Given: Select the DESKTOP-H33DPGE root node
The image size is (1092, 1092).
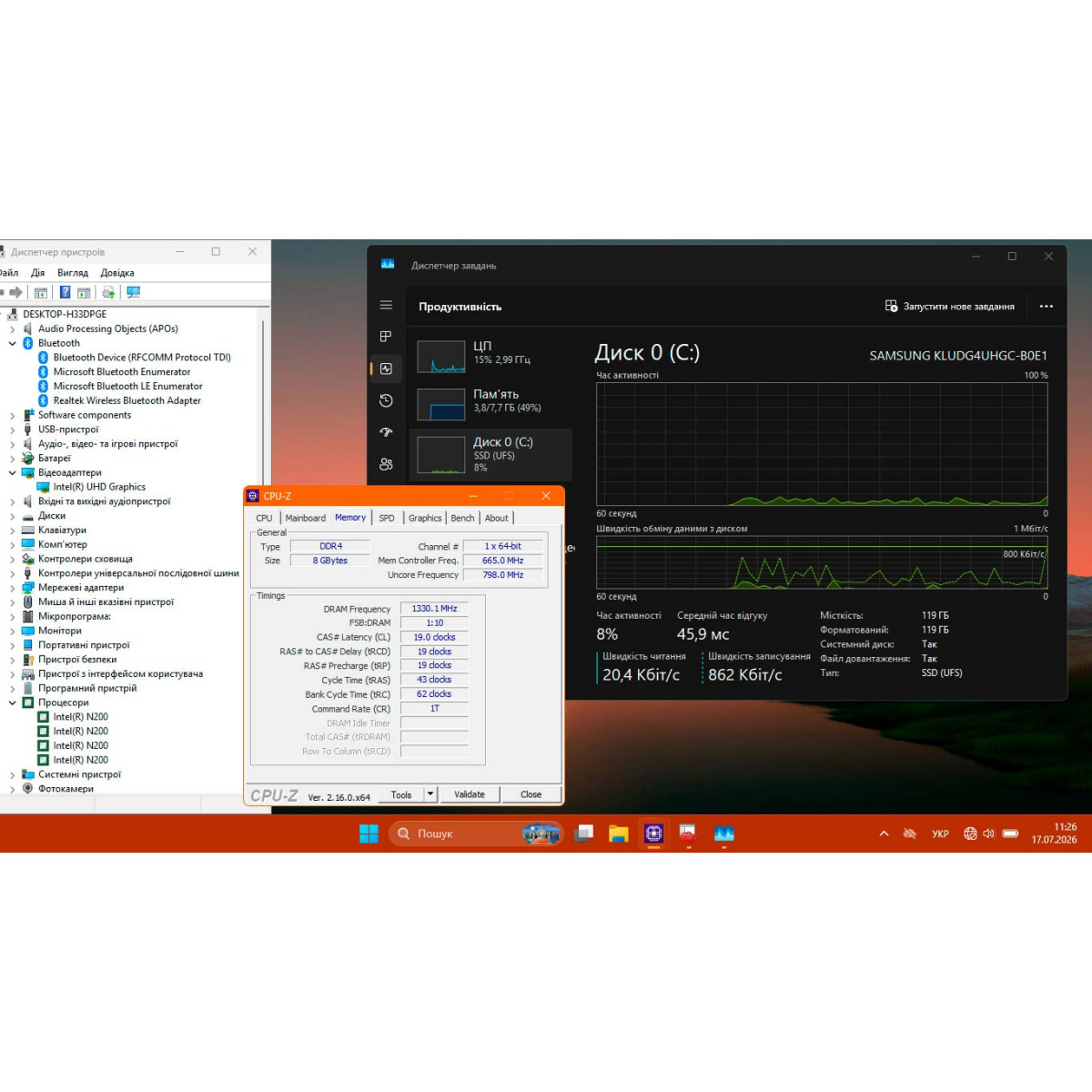Looking at the screenshot, I should point(65,314).
